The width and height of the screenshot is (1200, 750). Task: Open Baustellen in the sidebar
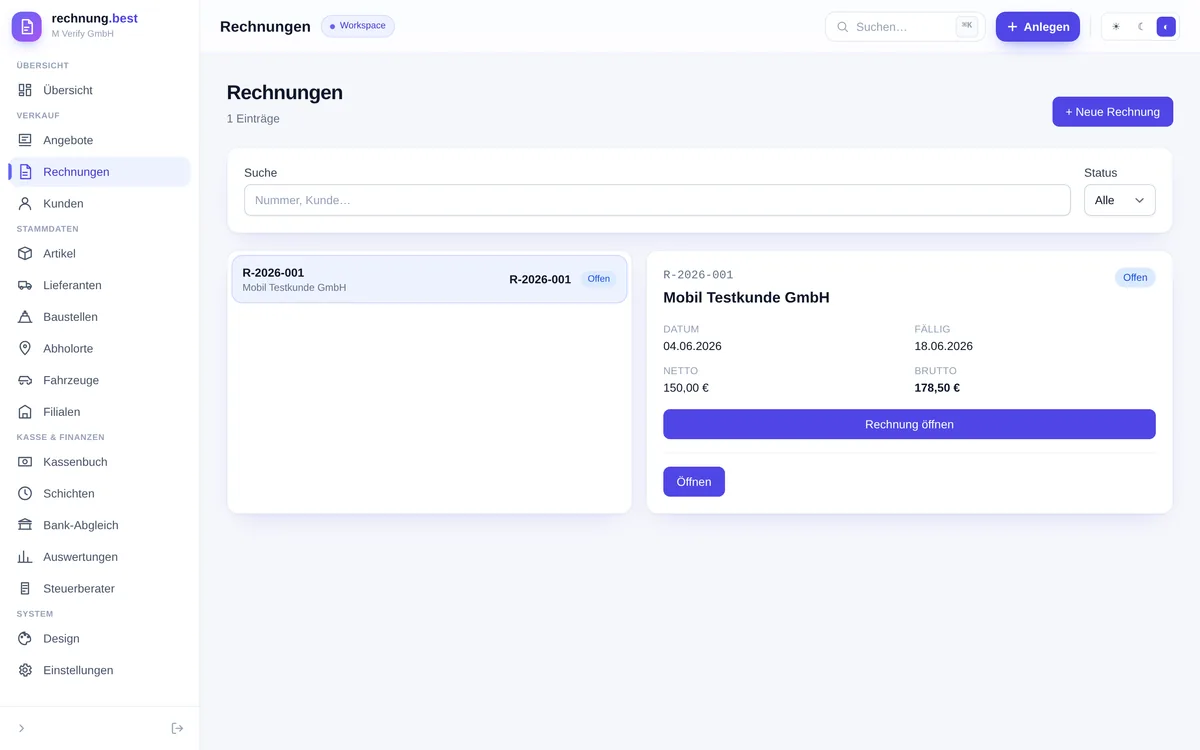[x=99, y=317]
